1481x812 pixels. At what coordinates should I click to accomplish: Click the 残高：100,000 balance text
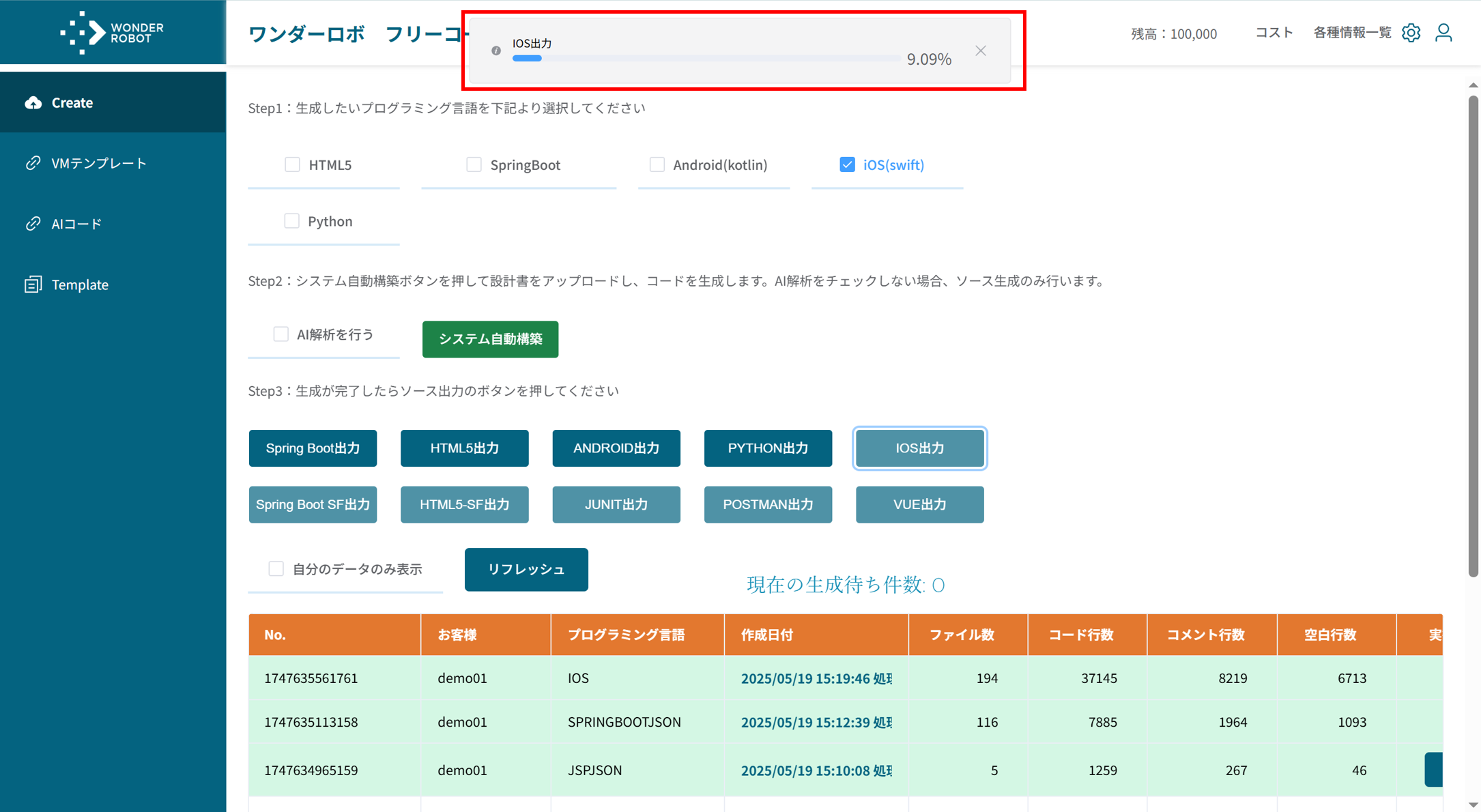pos(1174,33)
